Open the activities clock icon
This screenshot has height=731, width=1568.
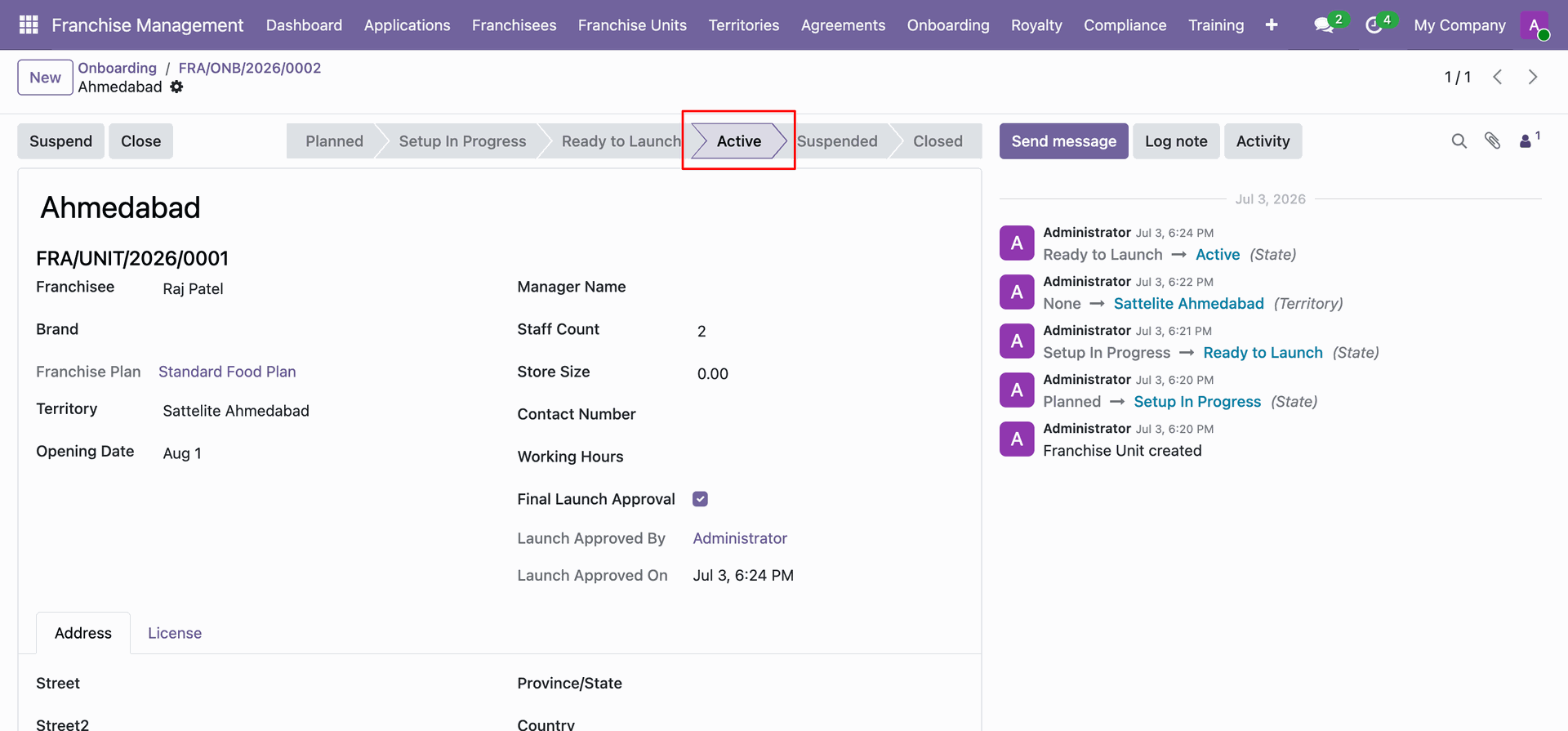(1374, 25)
